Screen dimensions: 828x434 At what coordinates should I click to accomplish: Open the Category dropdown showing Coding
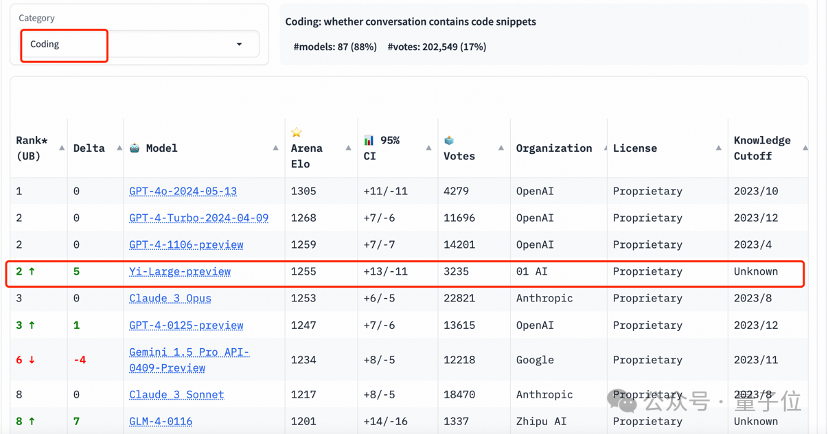point(140,44)
